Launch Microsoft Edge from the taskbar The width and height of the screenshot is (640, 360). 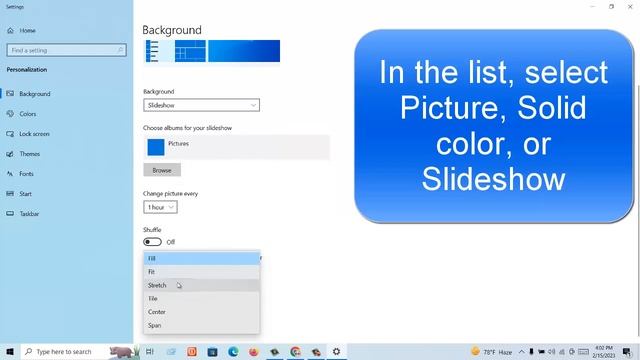[x=233, y=351]
